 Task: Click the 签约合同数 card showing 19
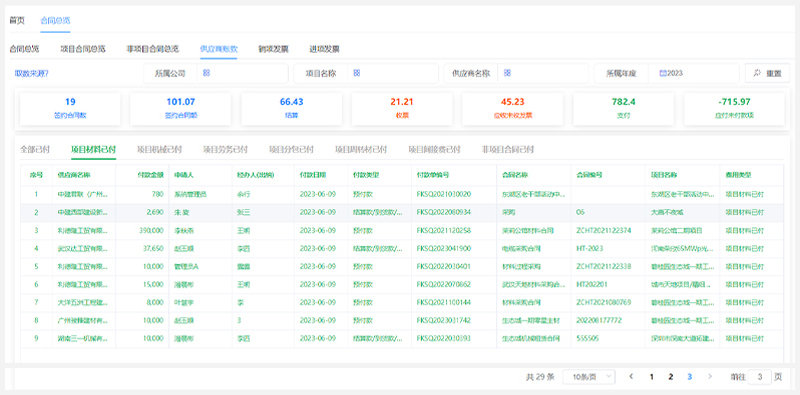click(70, 109)
